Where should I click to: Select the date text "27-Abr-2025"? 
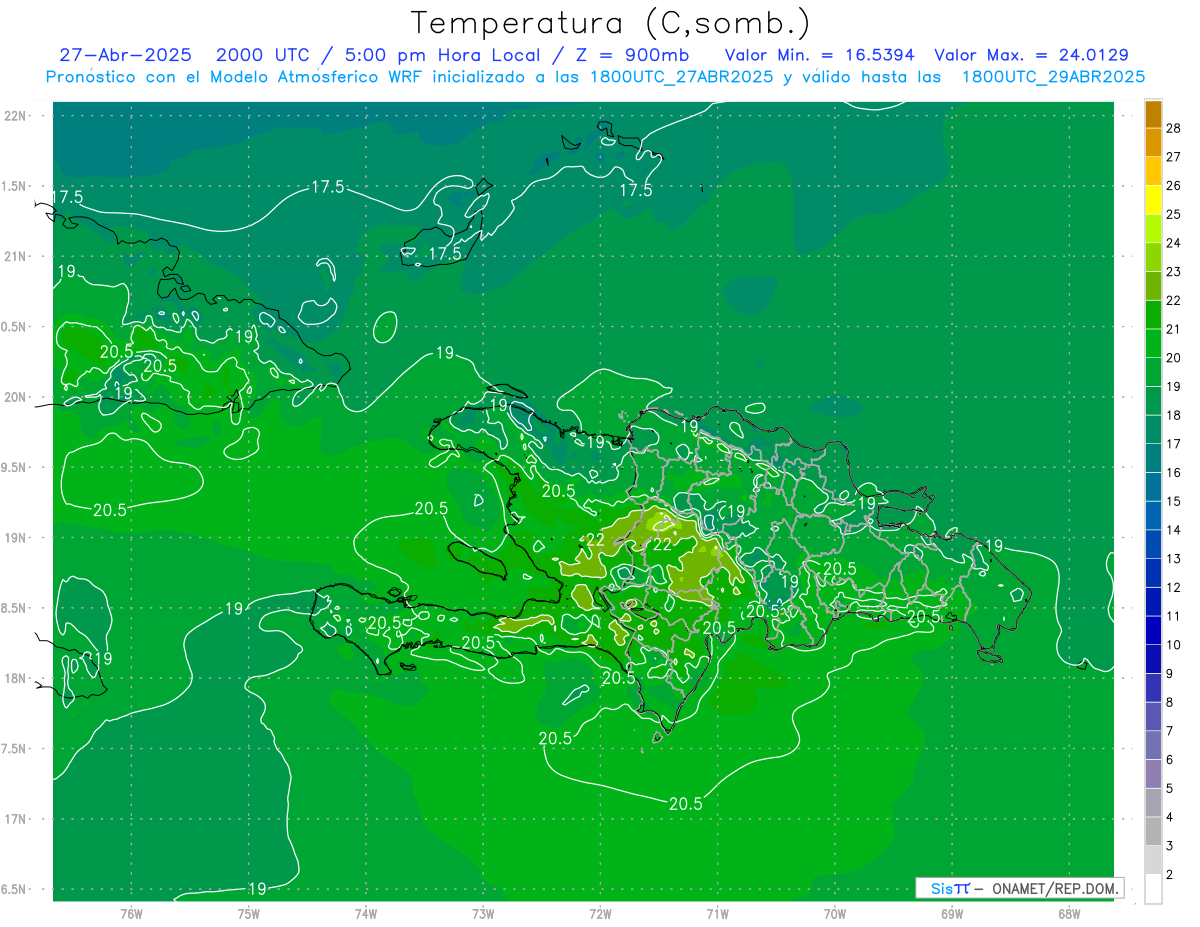click(x=125, y=55)
